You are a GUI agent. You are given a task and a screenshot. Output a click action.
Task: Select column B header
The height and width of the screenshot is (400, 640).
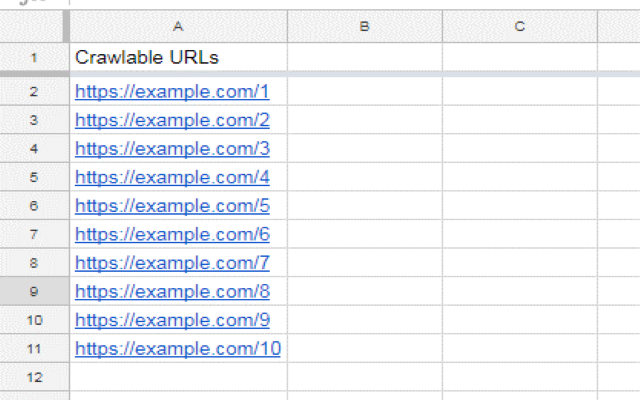tap(365, 26)
